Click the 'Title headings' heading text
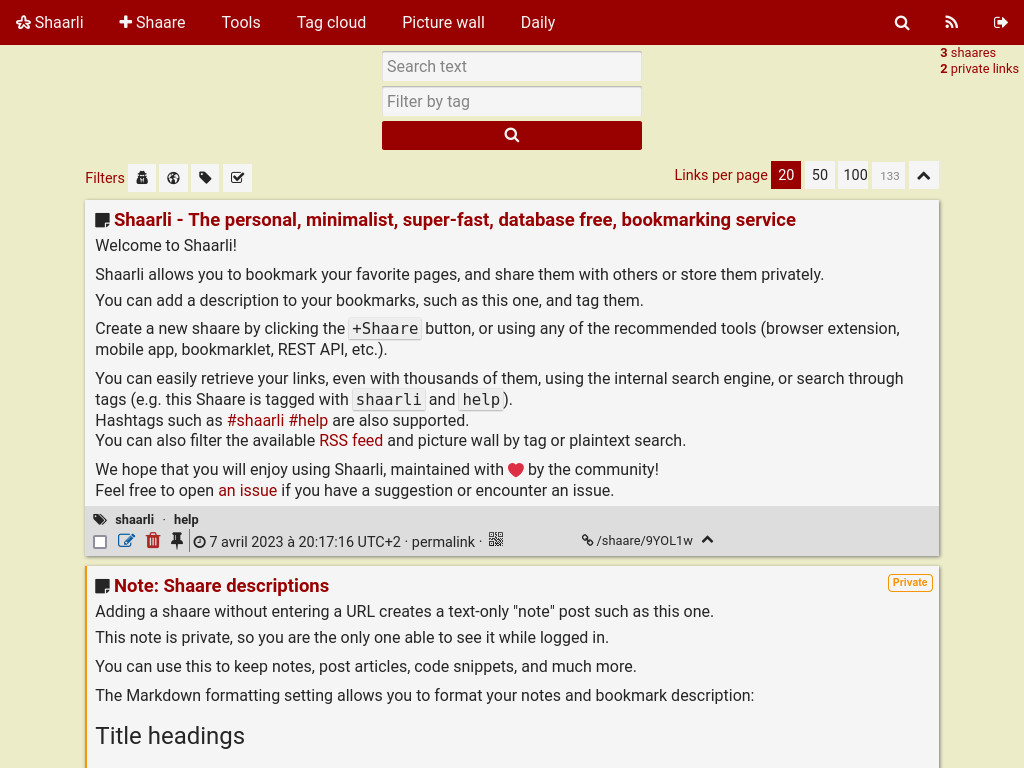 [170, 736]
